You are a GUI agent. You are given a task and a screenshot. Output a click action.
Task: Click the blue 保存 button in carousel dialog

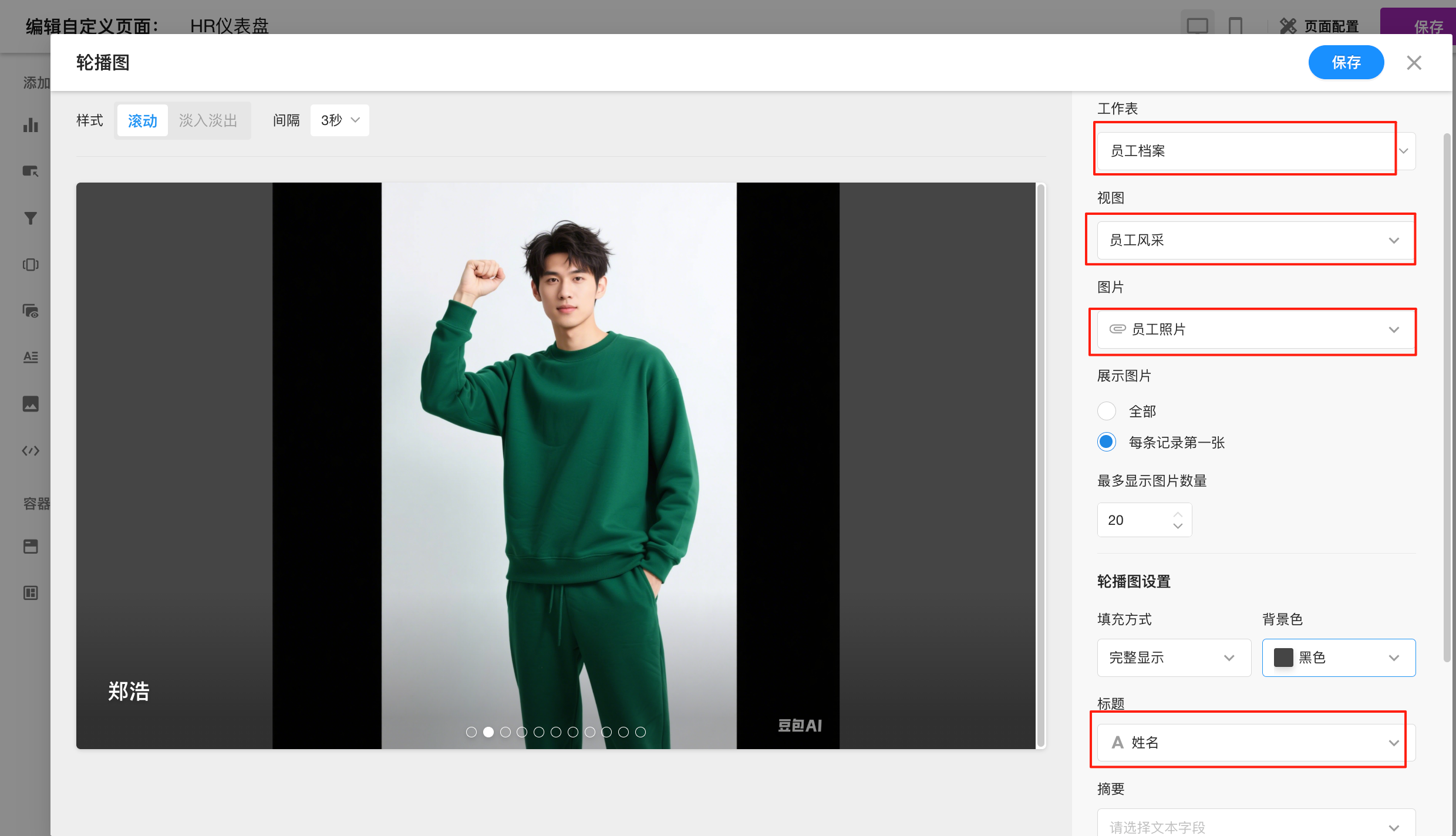pos(1346,62)
